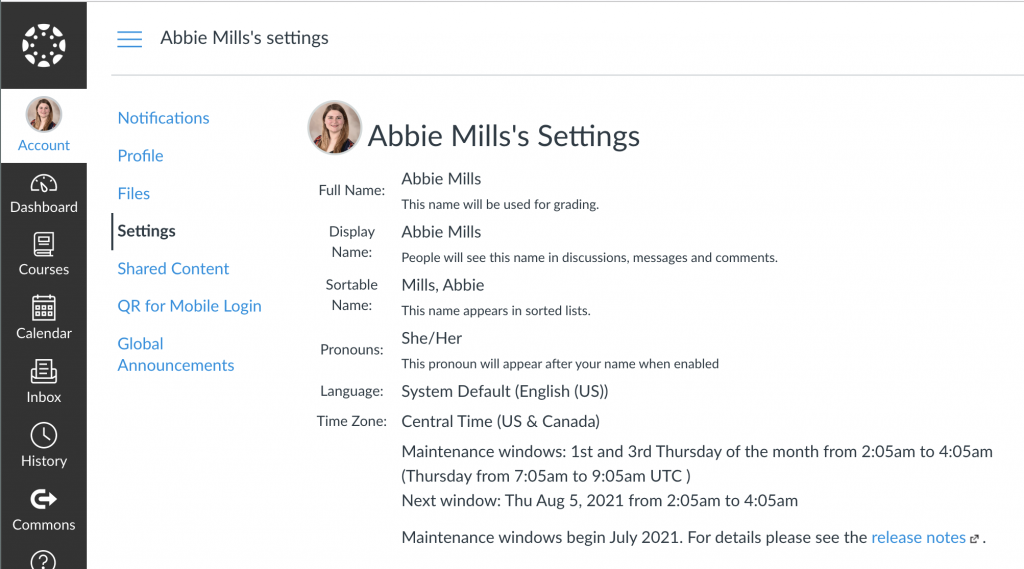
Task: Select the Settings menu item
Action: pyautogui.click(x=146, y=231)
